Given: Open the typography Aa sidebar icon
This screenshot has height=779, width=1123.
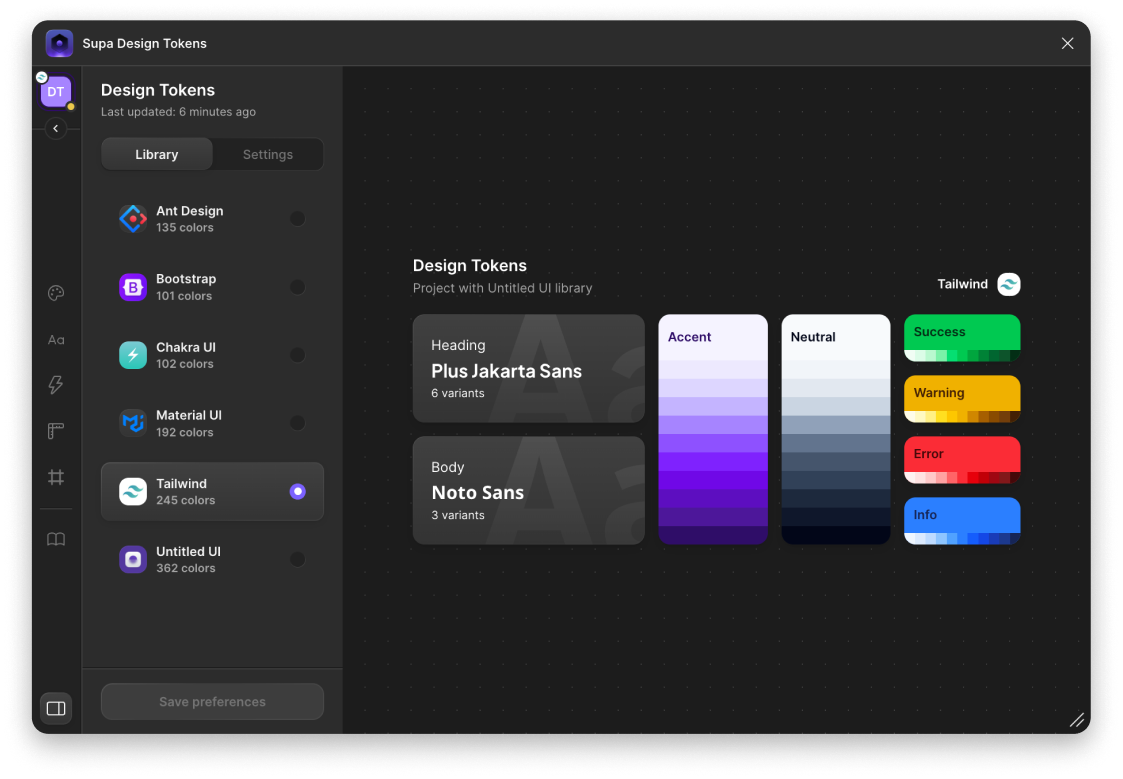Looking at the screenshot, I should click(56, 339).
